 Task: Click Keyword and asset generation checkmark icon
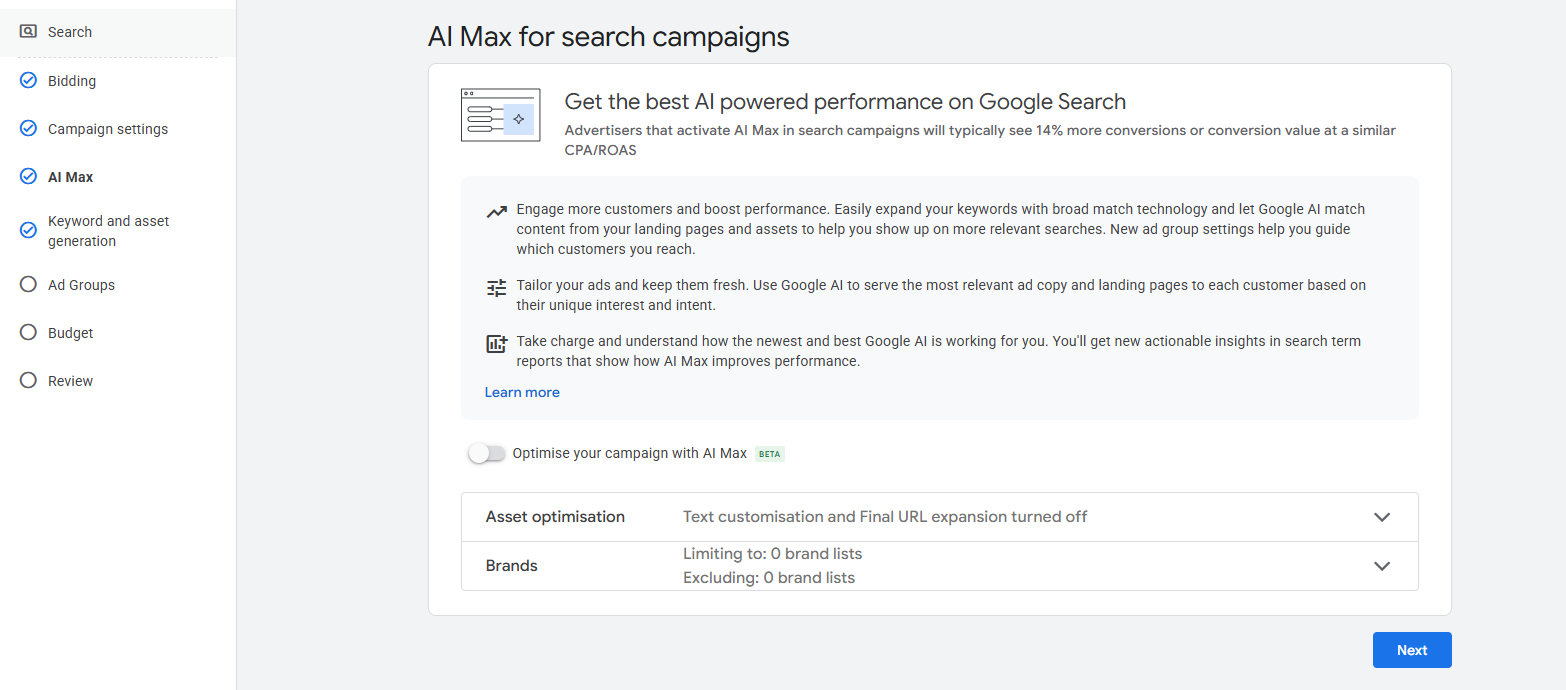(x=28, y=231)
